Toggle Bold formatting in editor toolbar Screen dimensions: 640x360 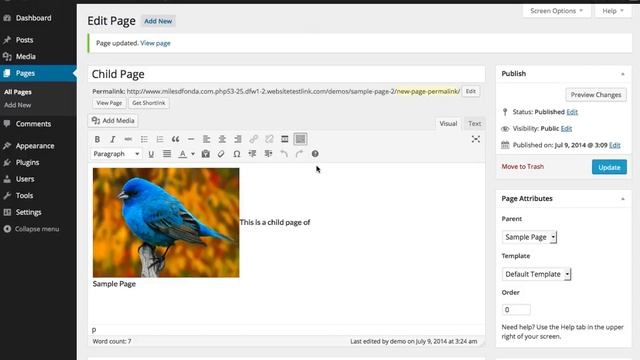click(x=97, y=139)
